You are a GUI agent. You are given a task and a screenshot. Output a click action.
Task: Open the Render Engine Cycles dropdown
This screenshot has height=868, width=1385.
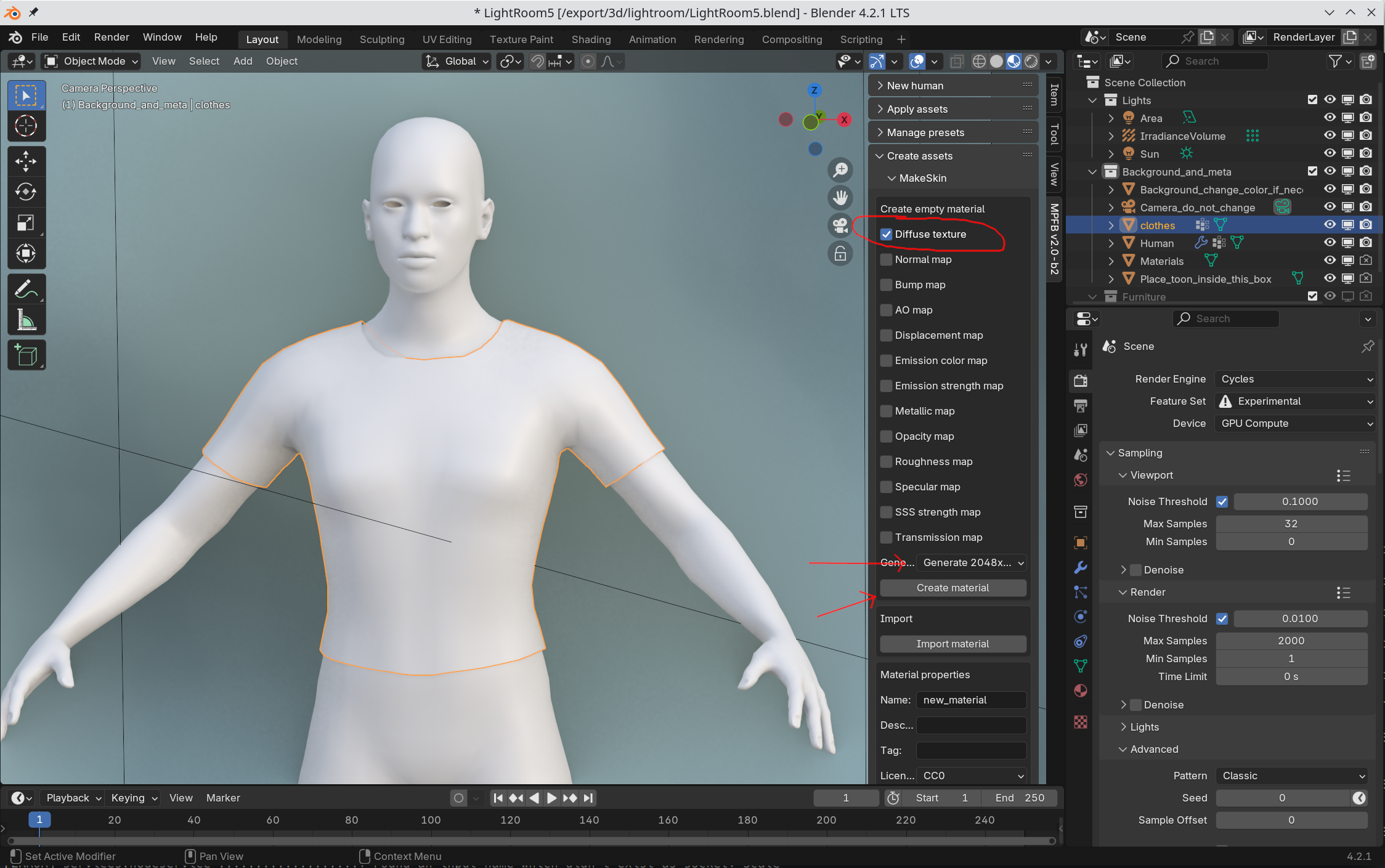[1296, 379]
